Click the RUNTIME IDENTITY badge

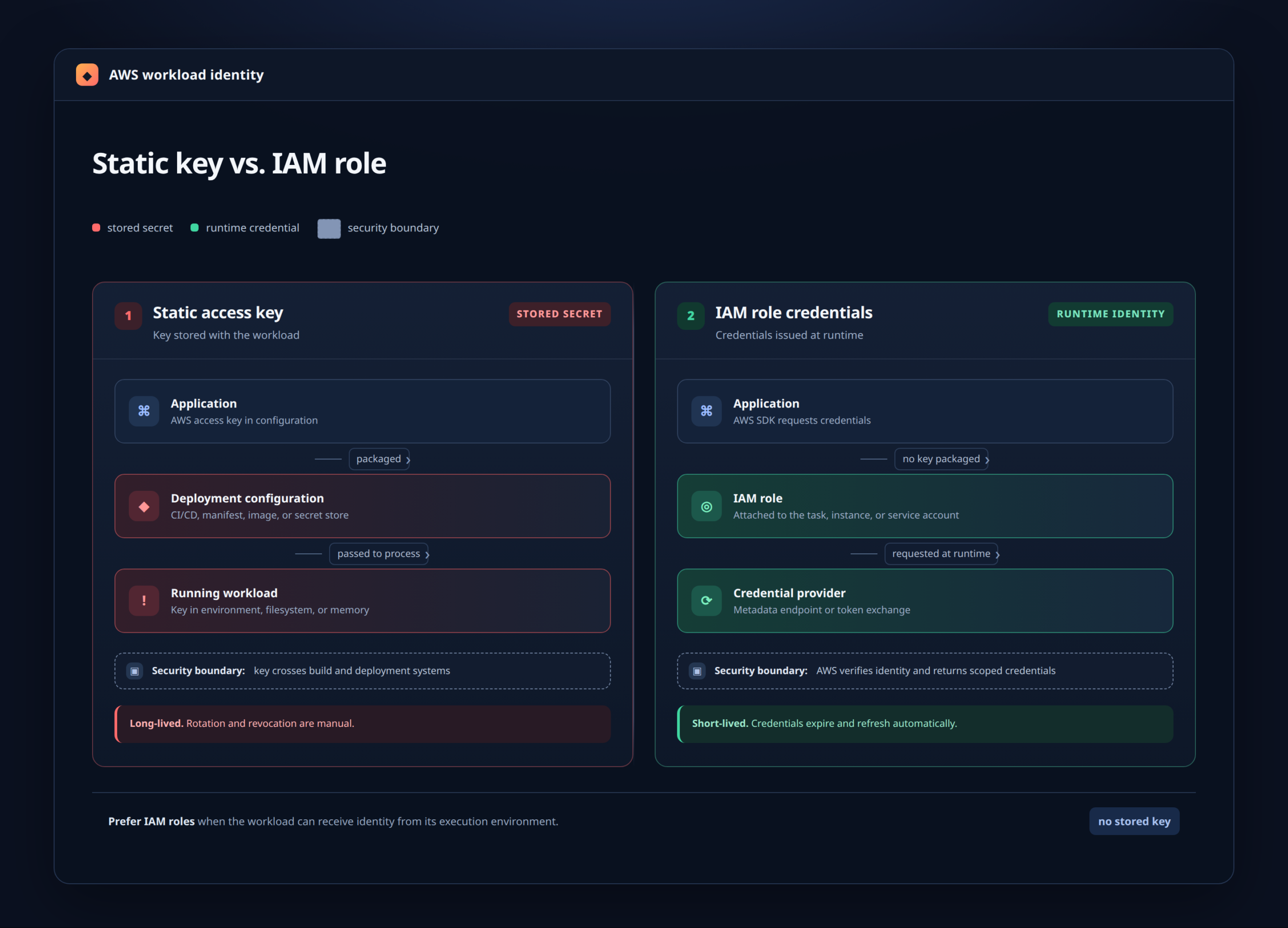tap(1111, 314)
